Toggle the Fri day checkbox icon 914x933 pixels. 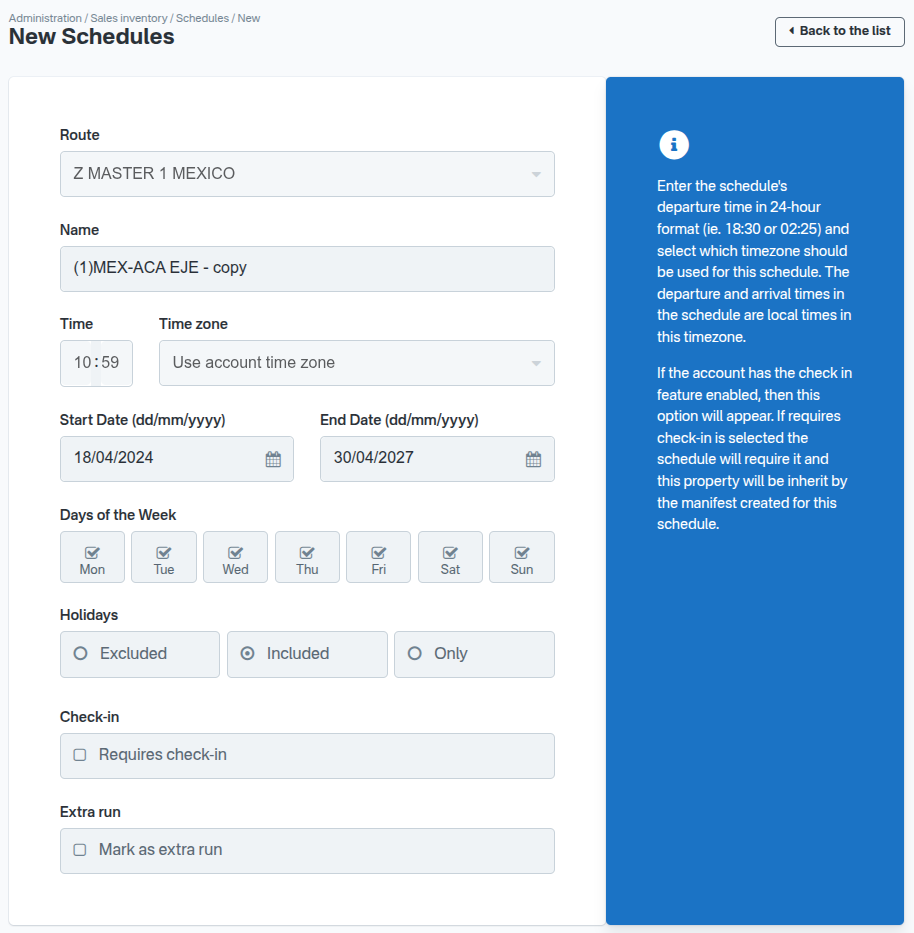[x=378, y=551]
